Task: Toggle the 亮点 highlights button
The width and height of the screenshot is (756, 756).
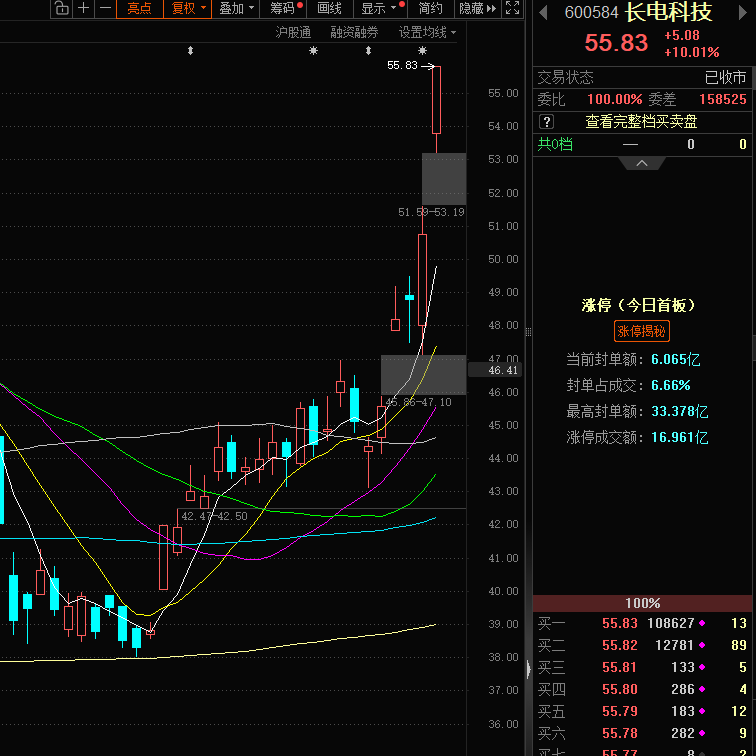Action: (x=139, y=8)
